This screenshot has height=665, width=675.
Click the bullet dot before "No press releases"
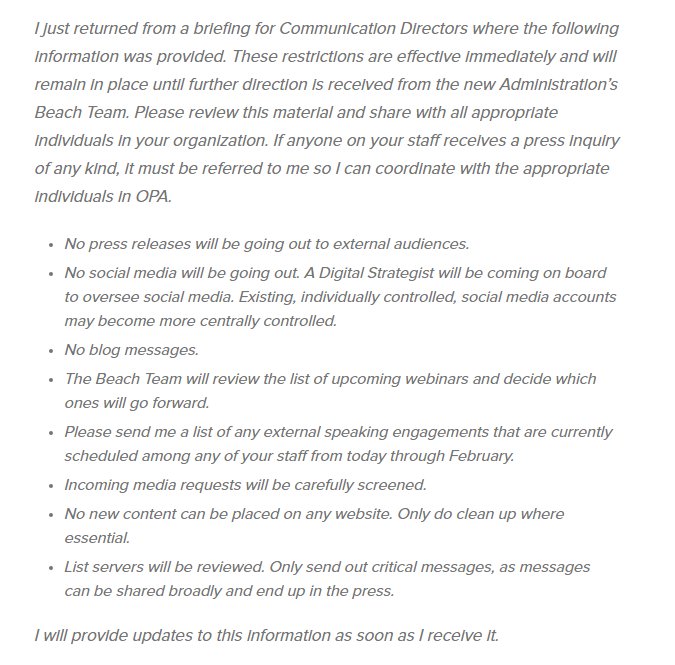click(x=51, y=244)
